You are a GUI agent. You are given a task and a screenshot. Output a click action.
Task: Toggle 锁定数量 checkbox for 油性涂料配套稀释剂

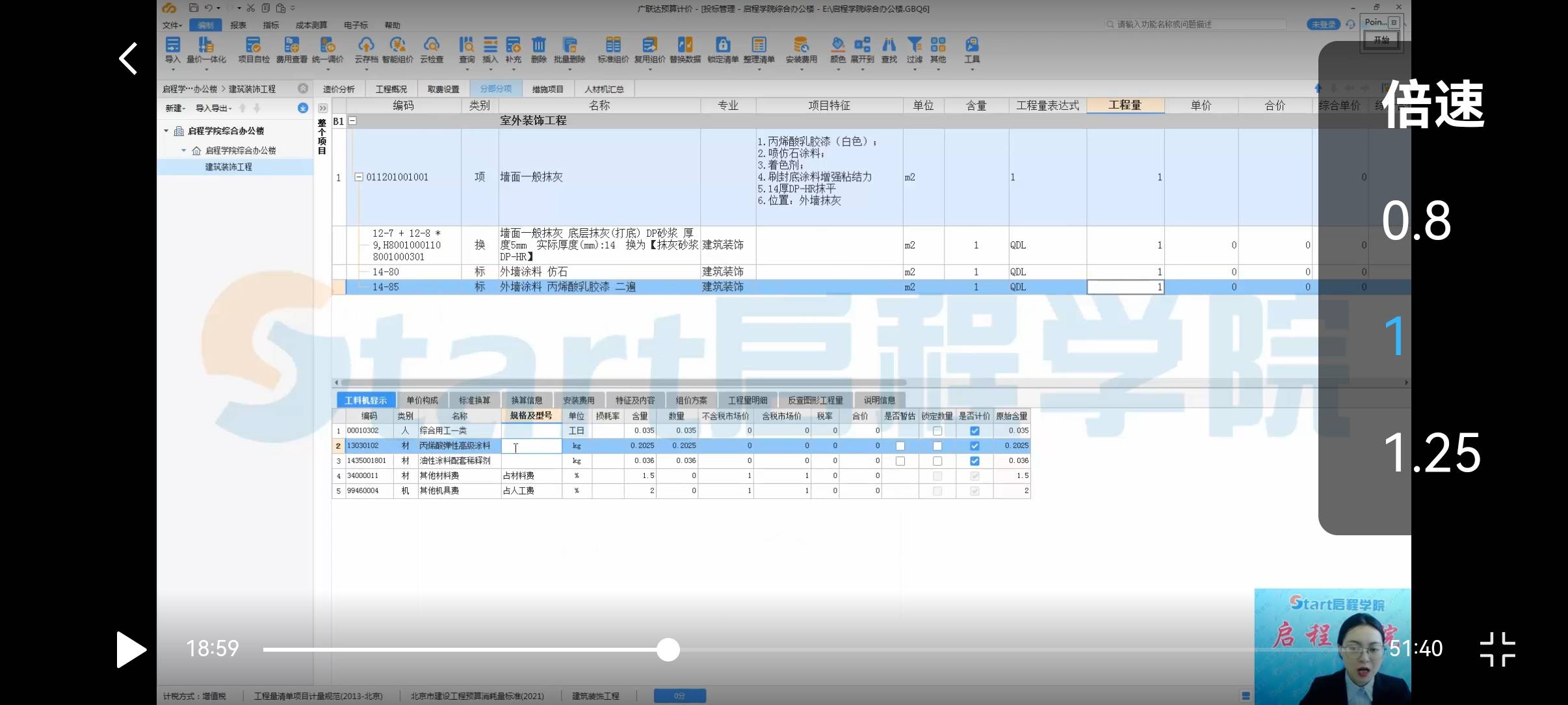937,460
